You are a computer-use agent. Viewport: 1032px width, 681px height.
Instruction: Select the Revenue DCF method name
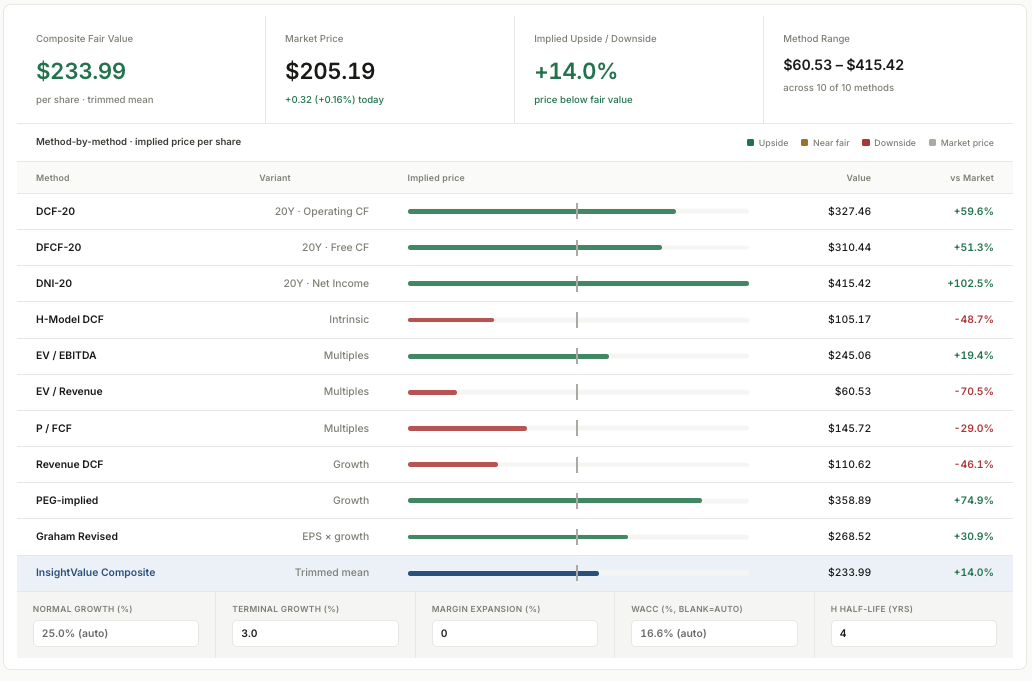click(70, 465)
